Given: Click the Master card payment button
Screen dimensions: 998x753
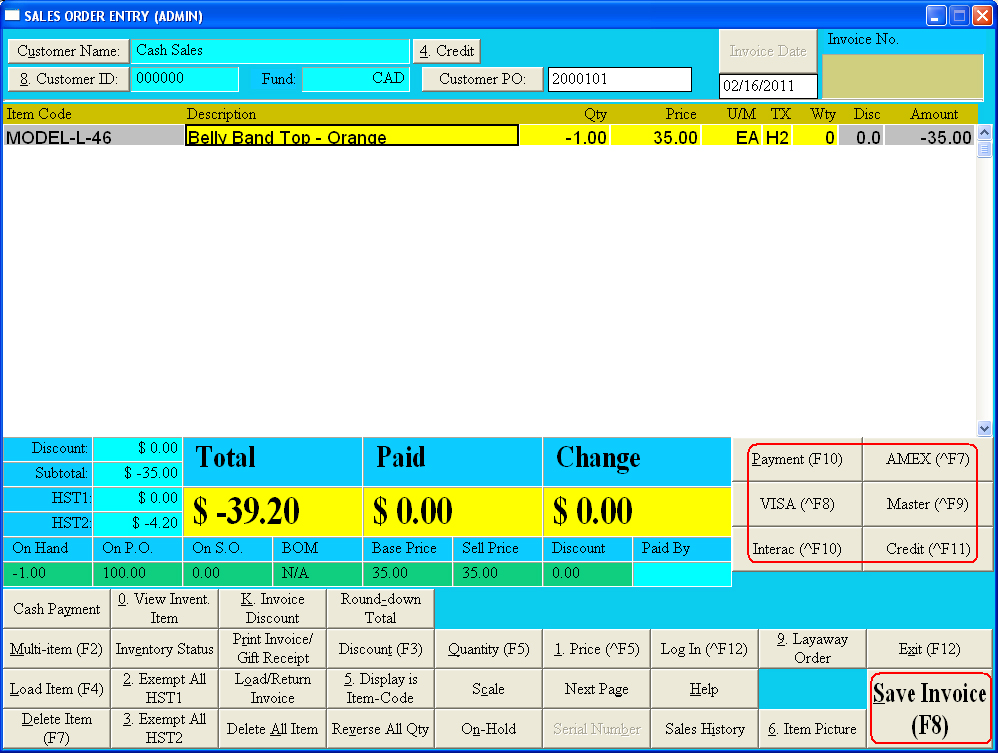Looking at the screenshot, I should [927, 504].
